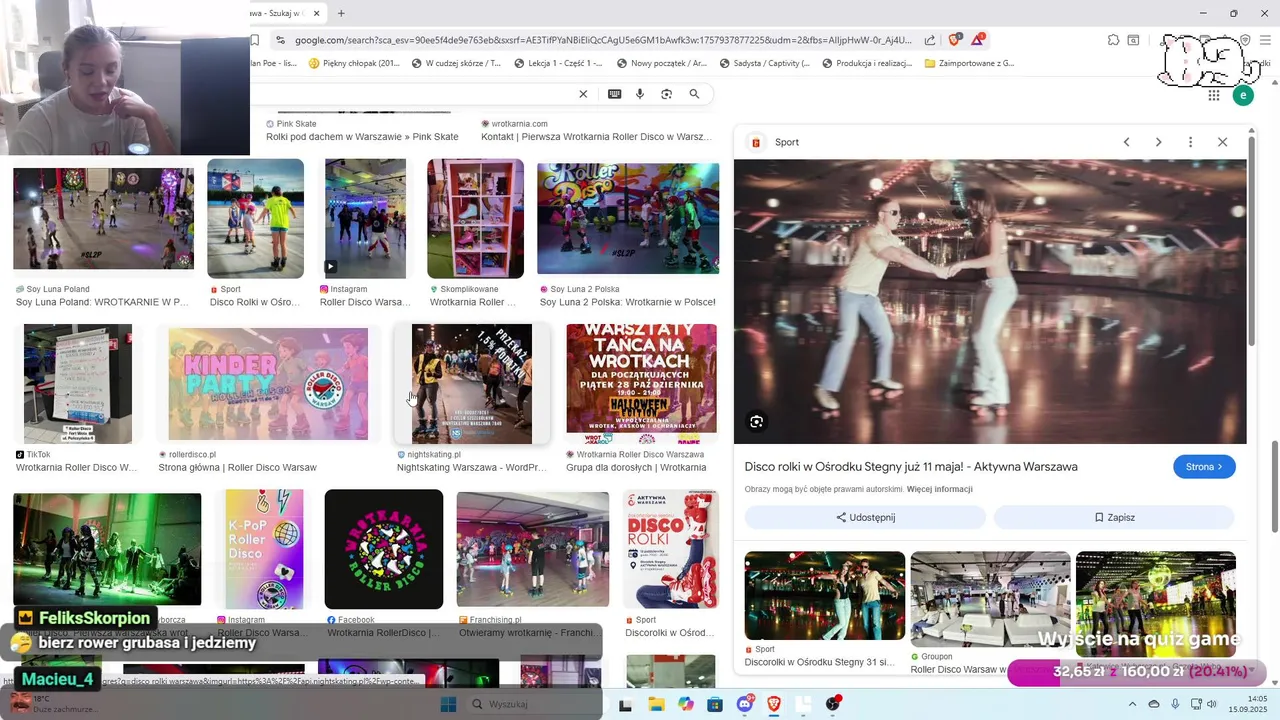The image size is (1280, 720).
Task: Open Franchising.pl Otwieramy wrotkarnię thumbnail
Action: pos(533,549)
